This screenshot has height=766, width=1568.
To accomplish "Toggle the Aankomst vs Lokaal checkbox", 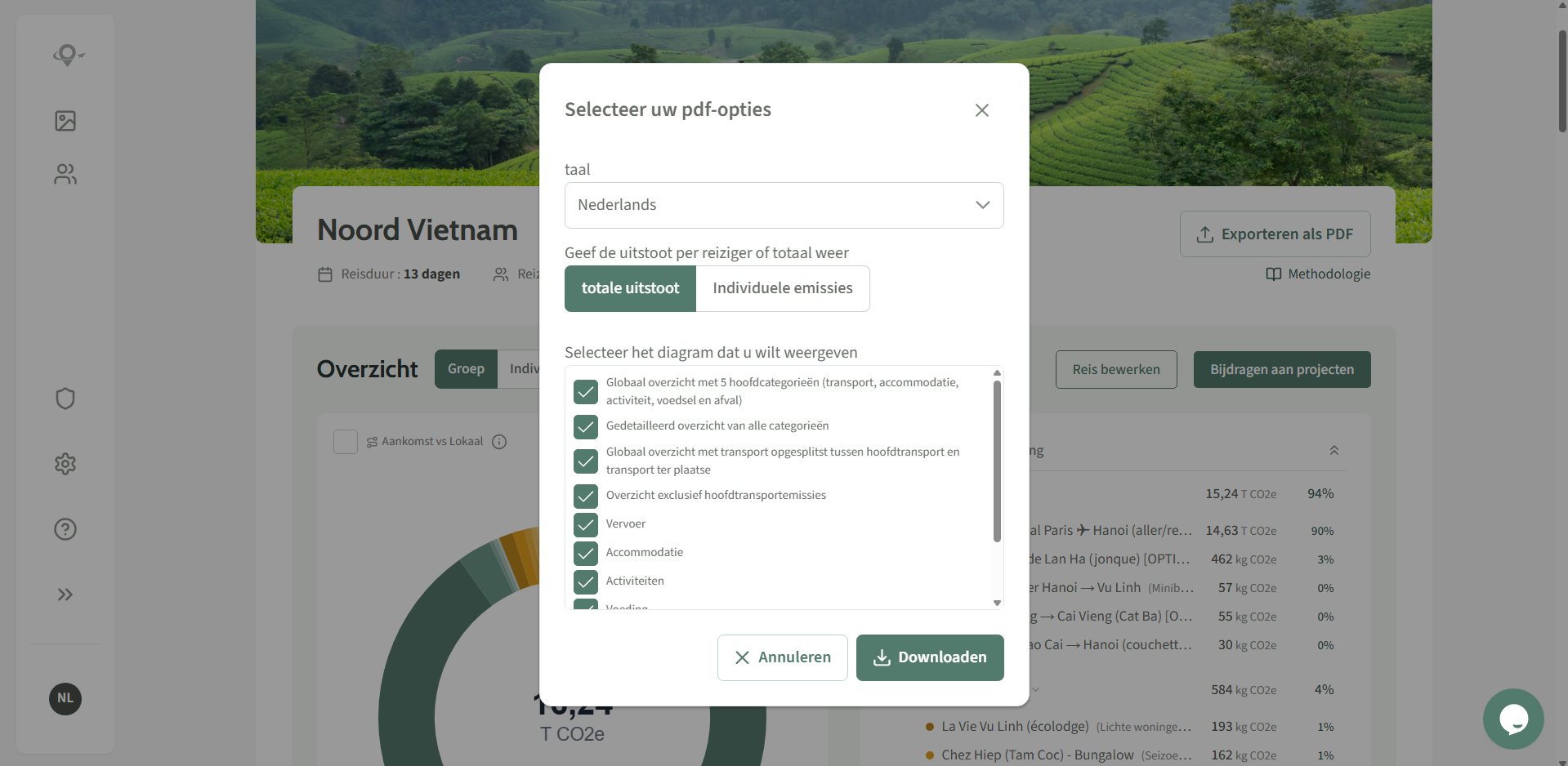I will point(346,442).
